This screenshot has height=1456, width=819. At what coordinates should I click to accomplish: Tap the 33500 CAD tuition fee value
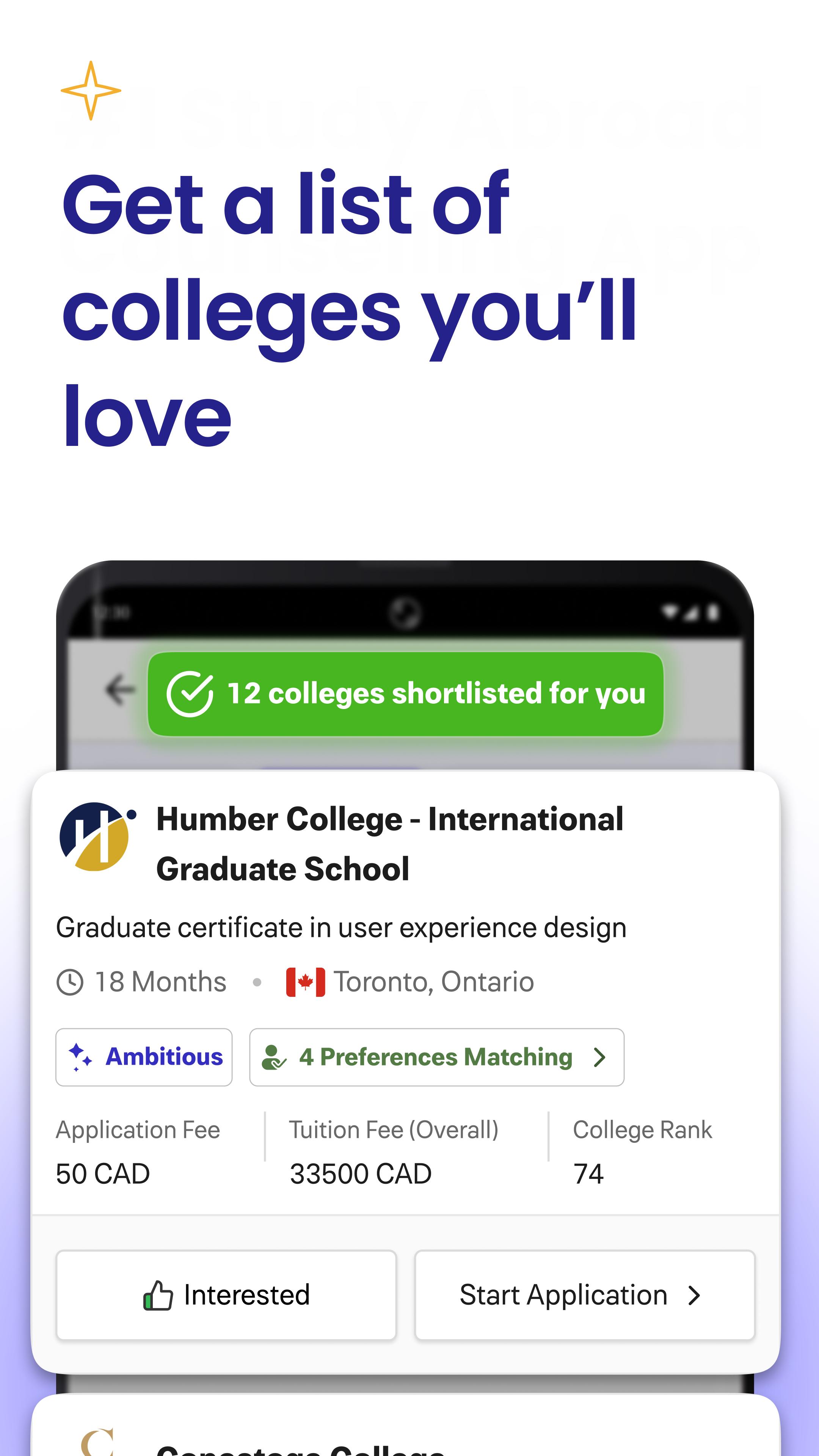(x=361, y=1174)
